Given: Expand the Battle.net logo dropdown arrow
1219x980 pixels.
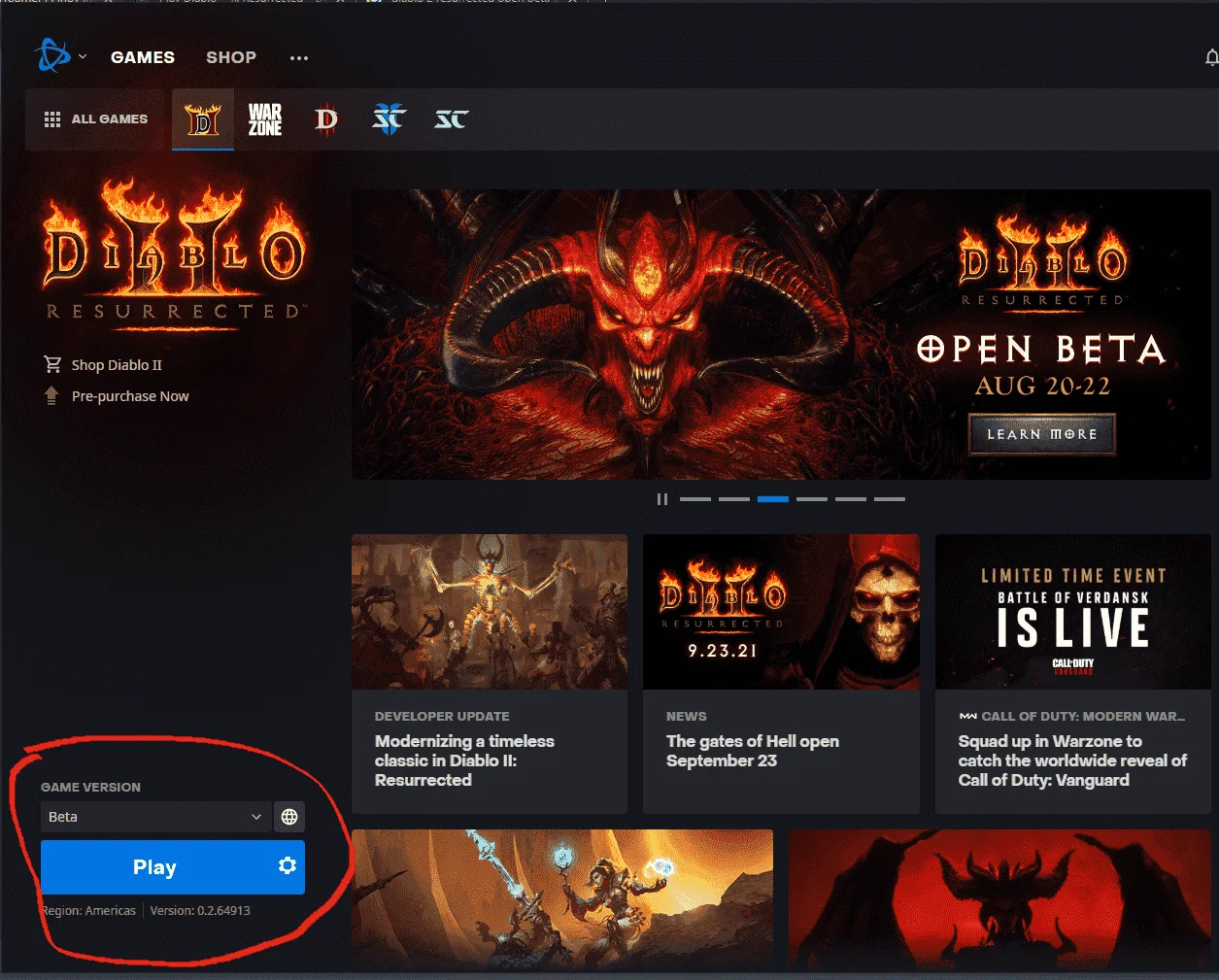Looking at the screenshot, I should point(83,56).
